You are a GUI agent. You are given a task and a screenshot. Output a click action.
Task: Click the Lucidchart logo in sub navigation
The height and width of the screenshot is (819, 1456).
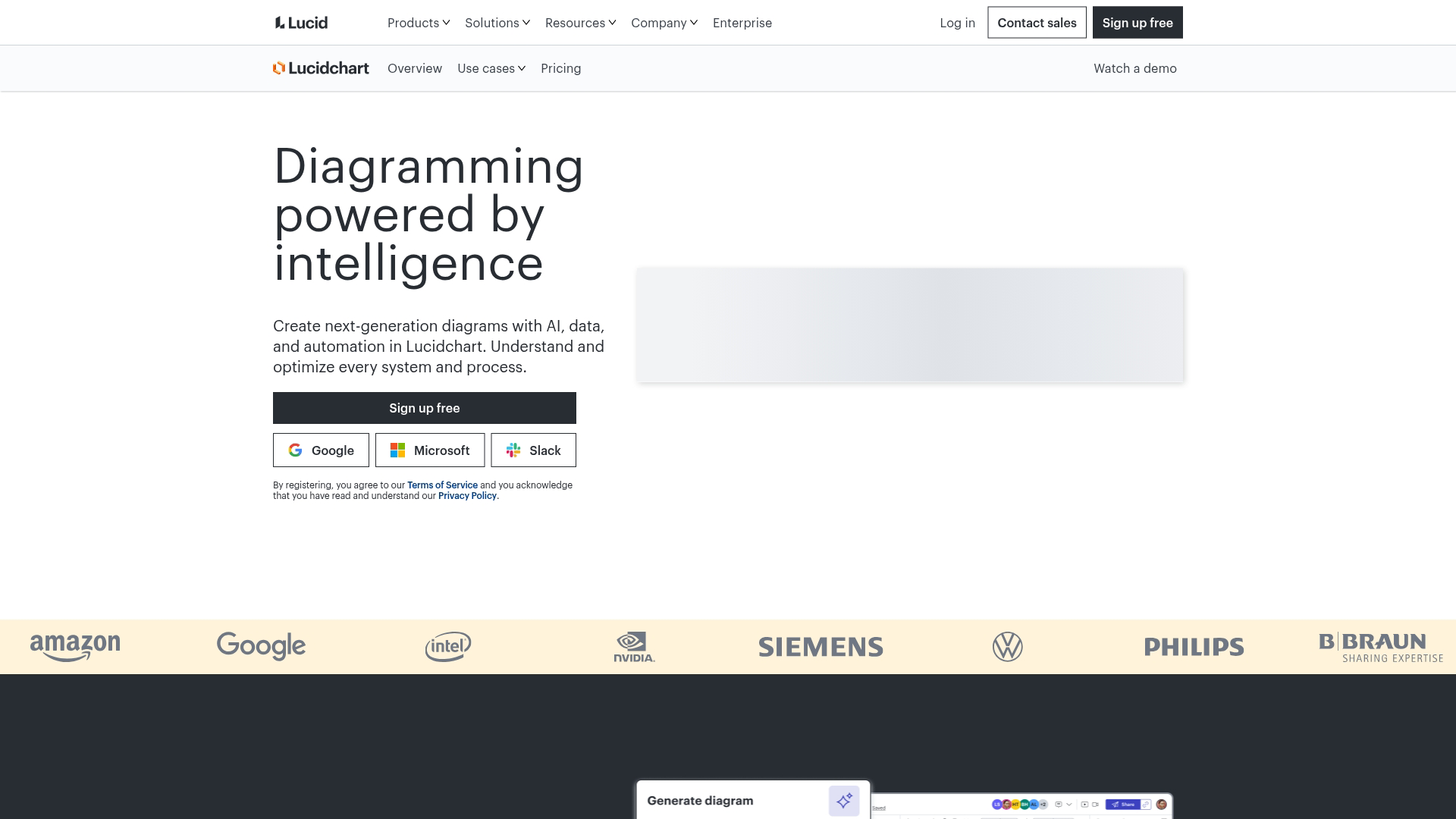coord(321,68)
